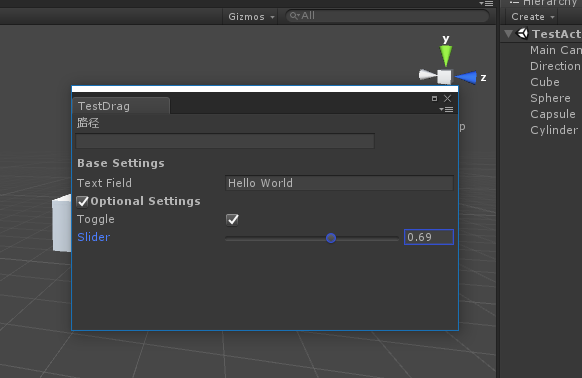Click the Hello World text field
The image size is (582, 378).
(339, 183)
